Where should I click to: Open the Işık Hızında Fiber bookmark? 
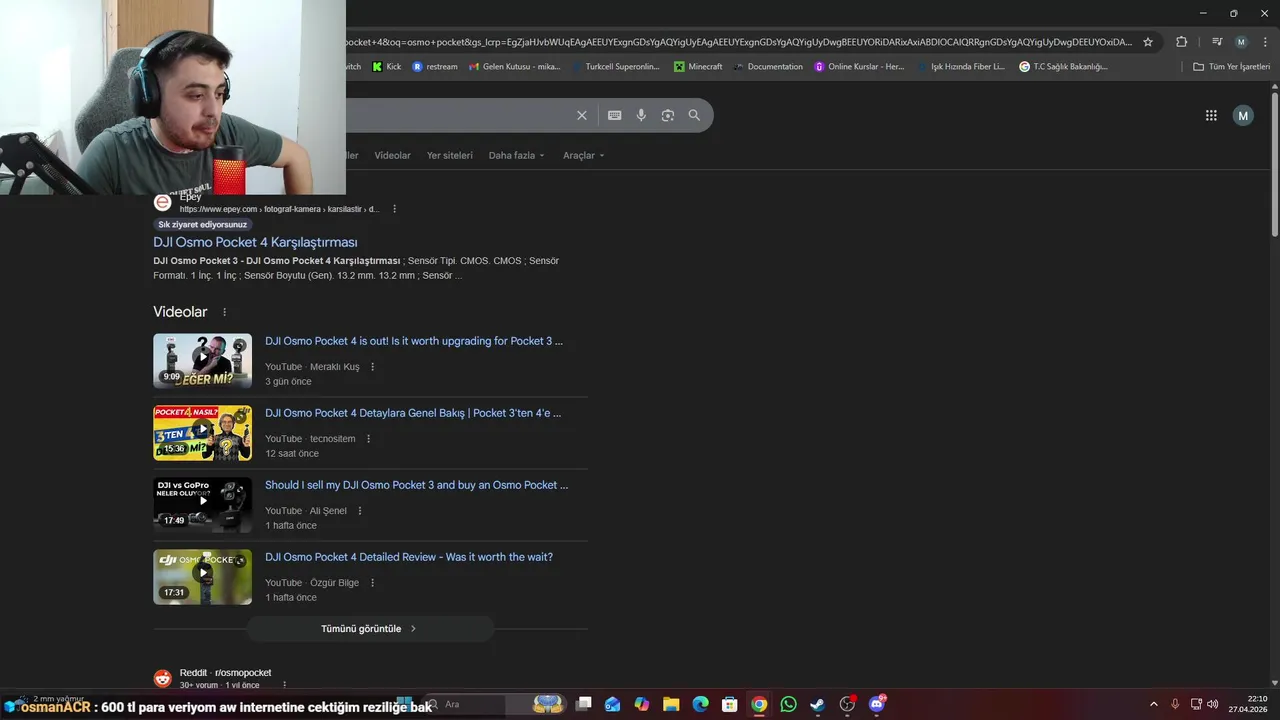[961, 67]
